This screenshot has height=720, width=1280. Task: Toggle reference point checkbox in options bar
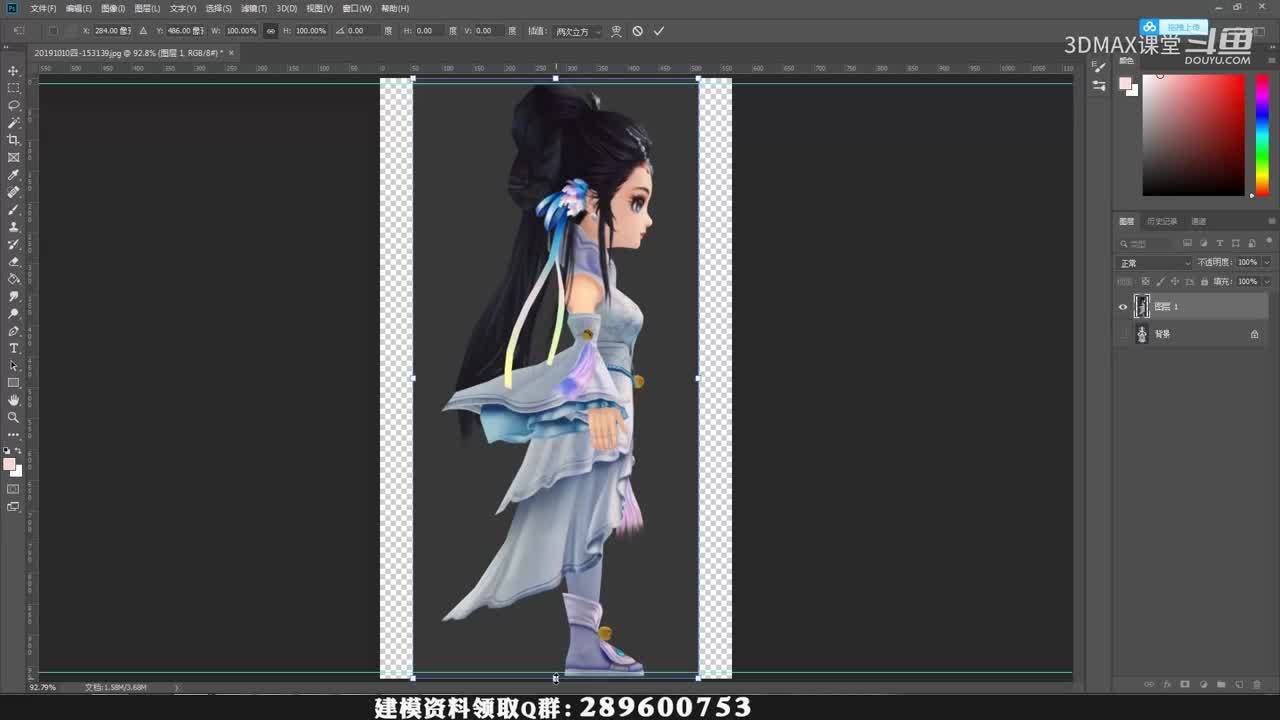click(52, 31)
